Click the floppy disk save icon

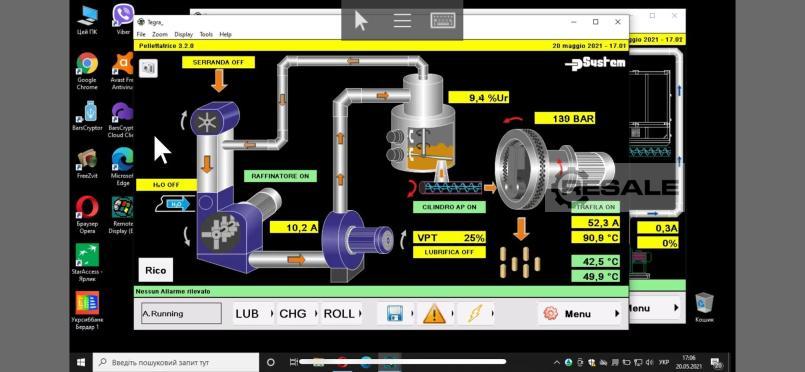[x=394, y=314]
